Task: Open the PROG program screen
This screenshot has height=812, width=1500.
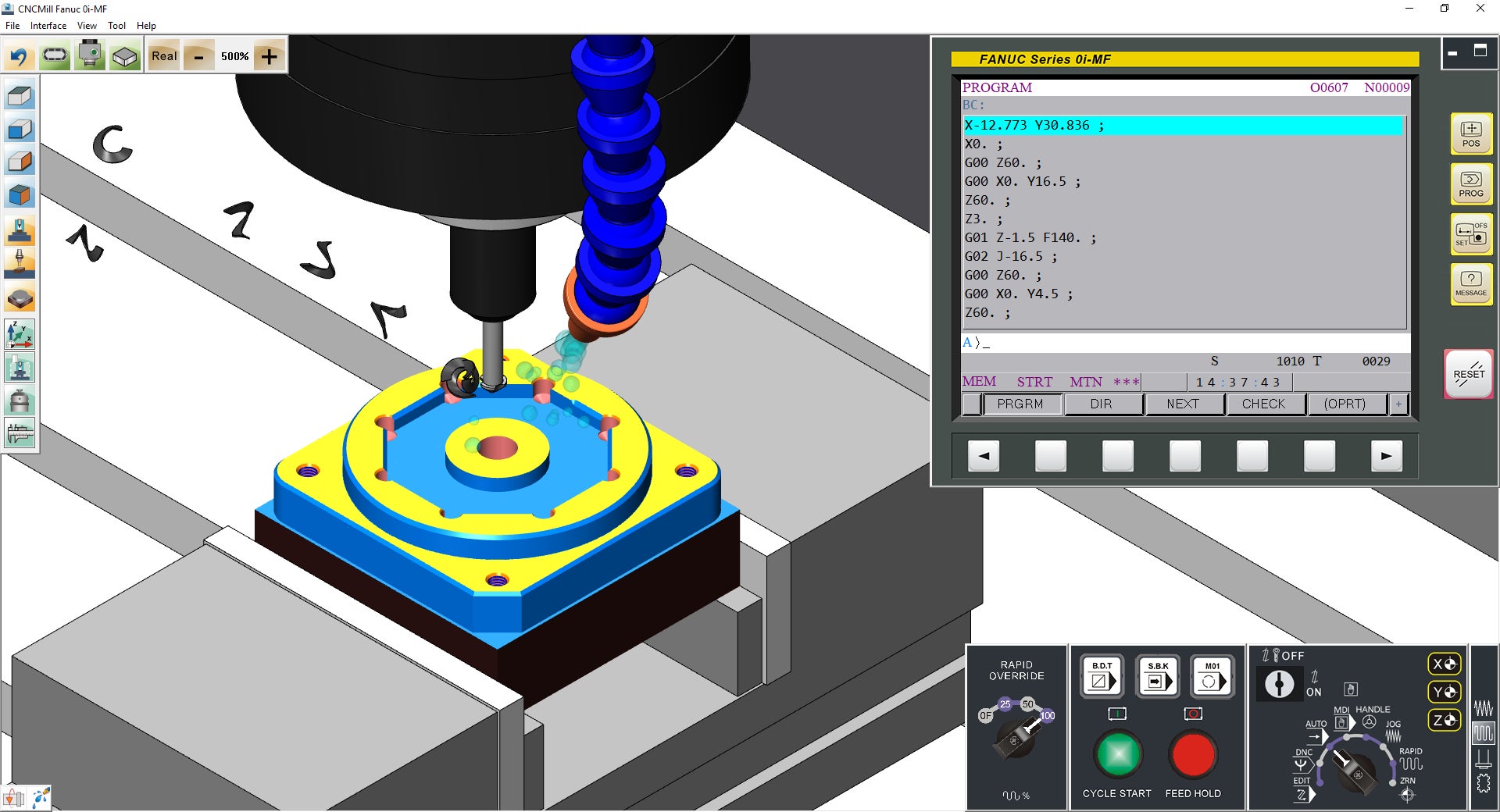Action: 1471,183
